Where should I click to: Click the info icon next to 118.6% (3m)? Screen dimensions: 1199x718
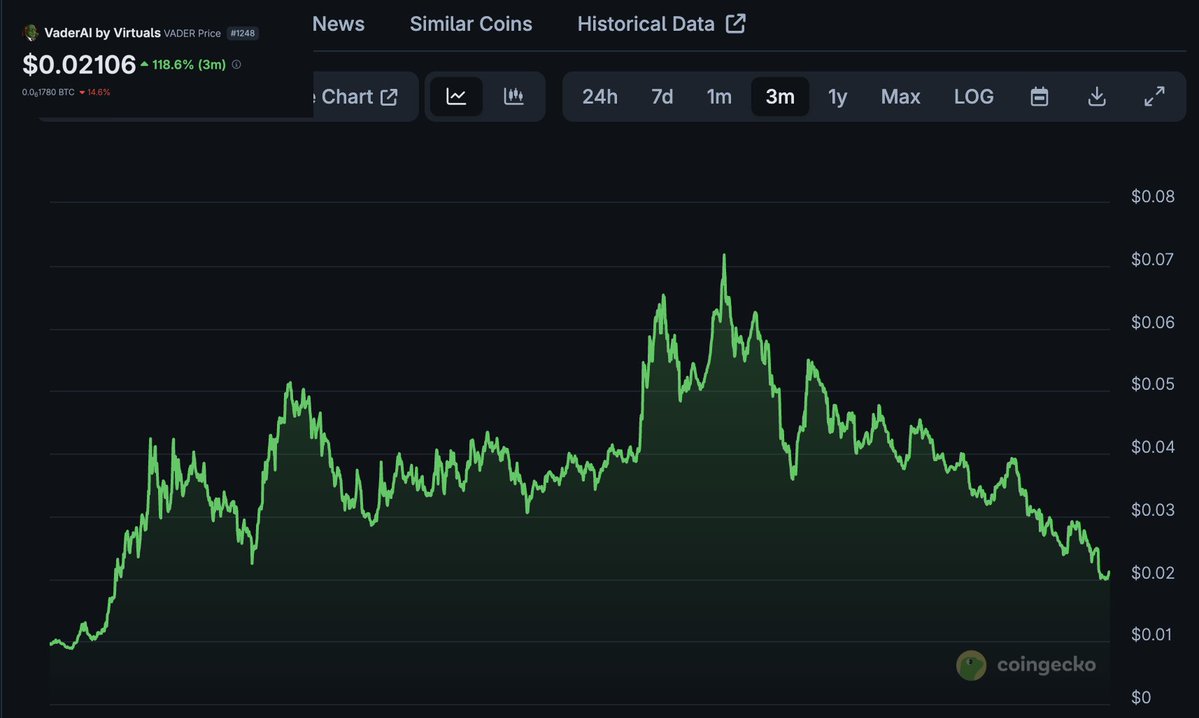[x=236, y=64]
